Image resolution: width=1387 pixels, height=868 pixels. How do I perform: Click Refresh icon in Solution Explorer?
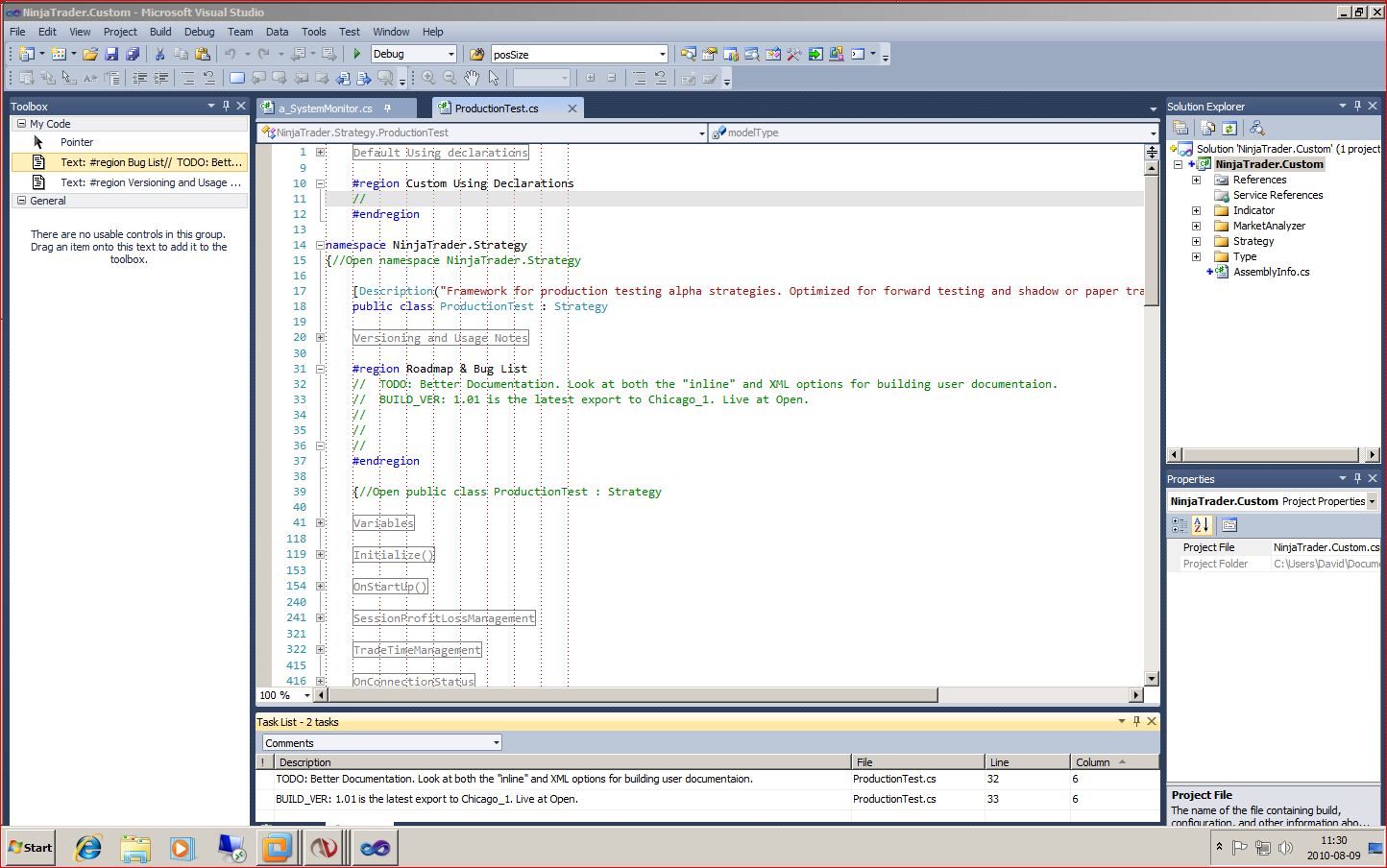1229,128
